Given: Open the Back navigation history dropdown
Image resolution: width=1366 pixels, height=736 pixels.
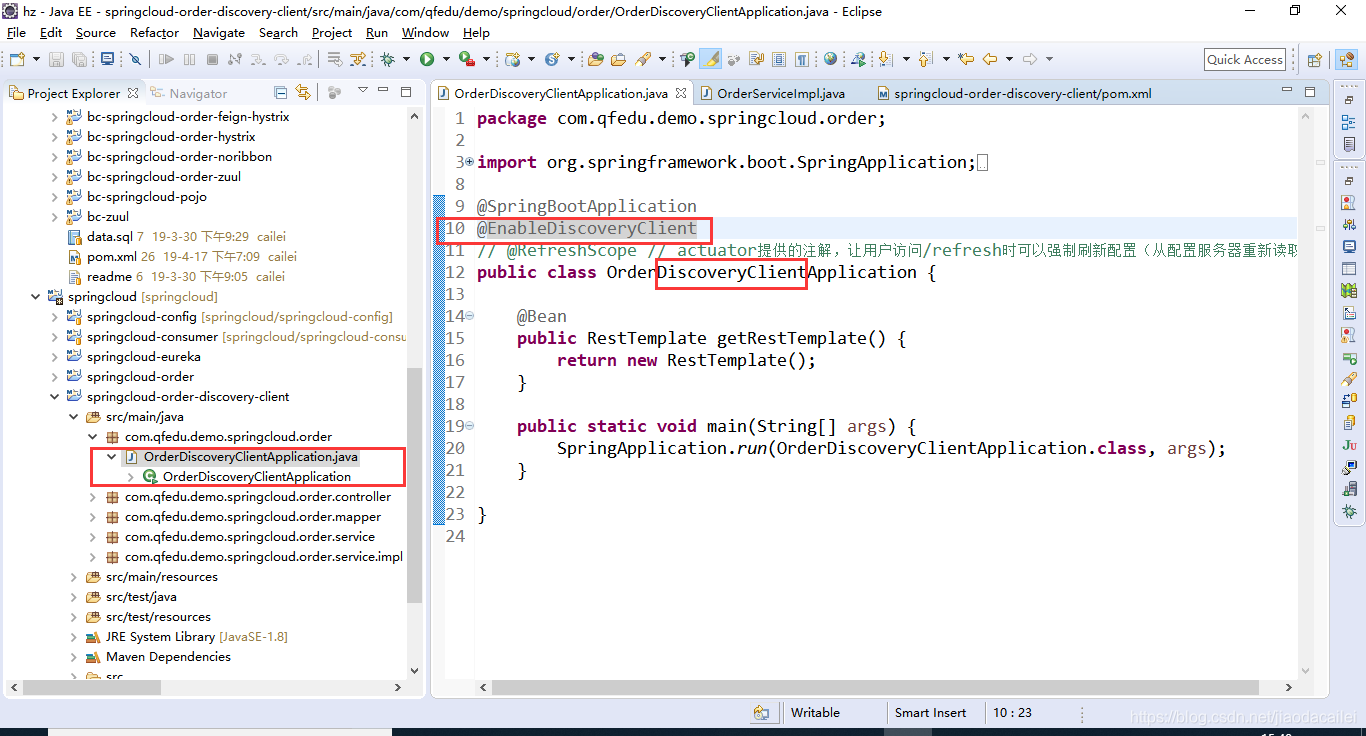Looking at the screenshot, I should tap(1008, 60).
